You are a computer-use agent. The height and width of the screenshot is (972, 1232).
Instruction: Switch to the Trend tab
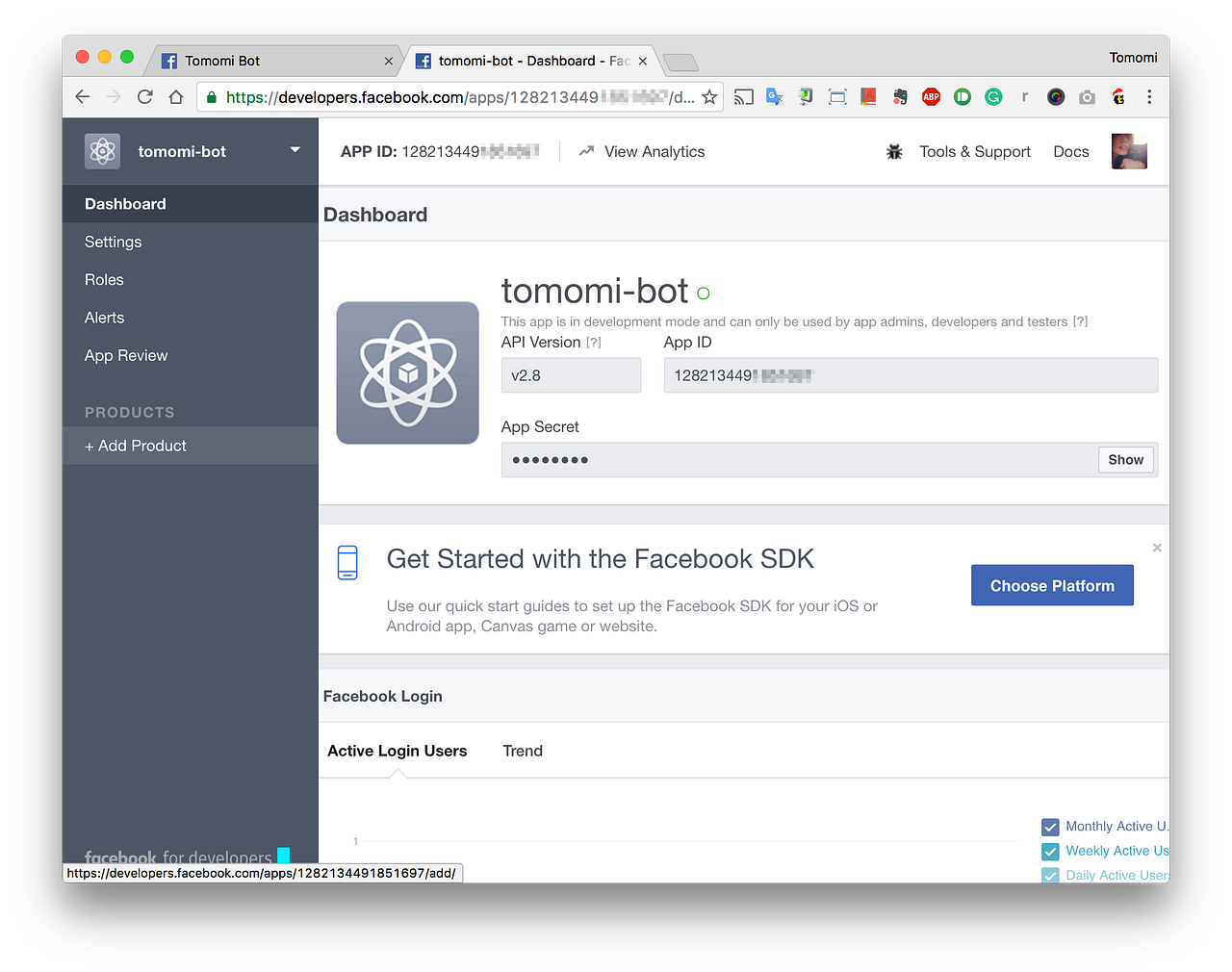[523, 751]
